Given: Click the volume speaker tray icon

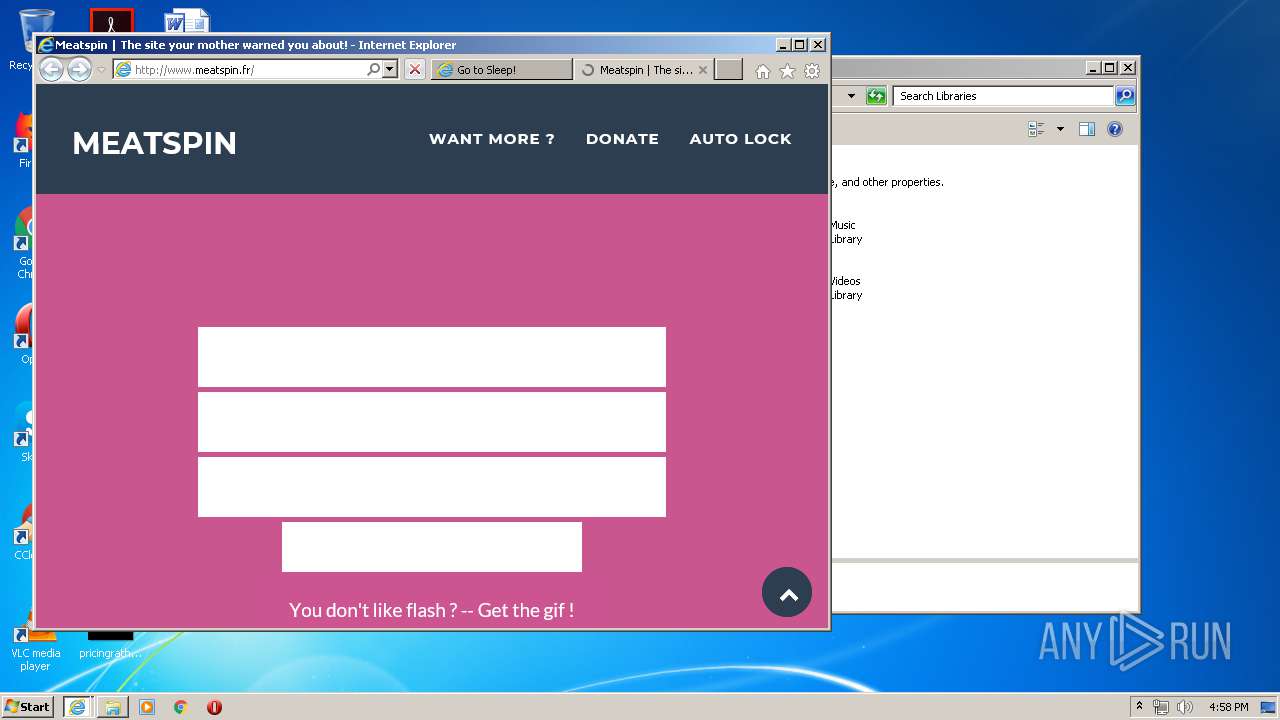Looking at the screenshot, I should pyautogui.click(x=1185, y=707).
